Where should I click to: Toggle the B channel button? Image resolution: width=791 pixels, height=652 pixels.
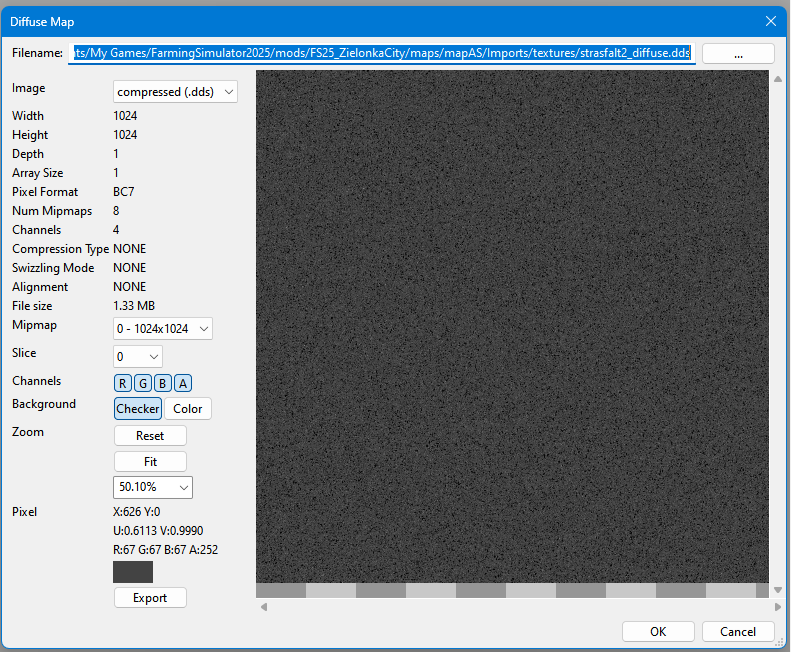click(162, 384)
